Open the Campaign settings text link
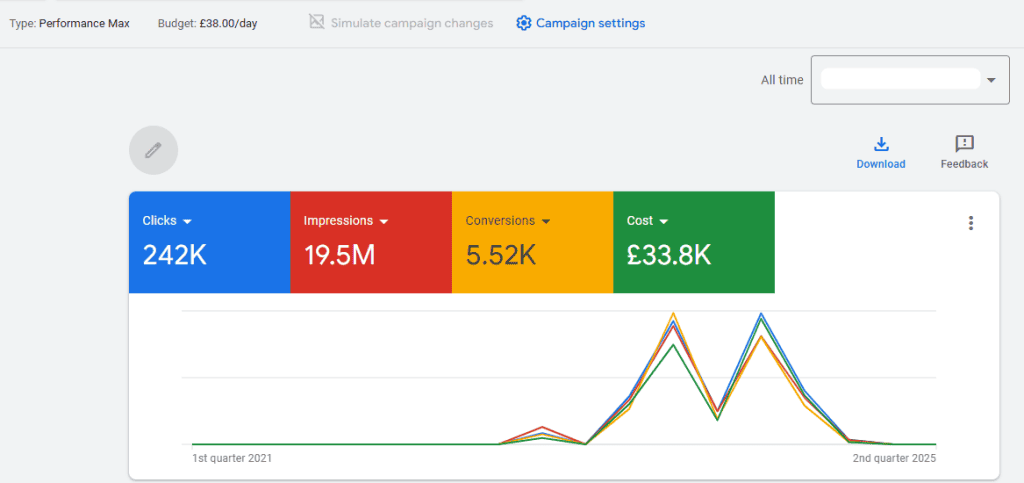Image resolution: width=1024 pixels, height=483 pixels. coord(590,23)
